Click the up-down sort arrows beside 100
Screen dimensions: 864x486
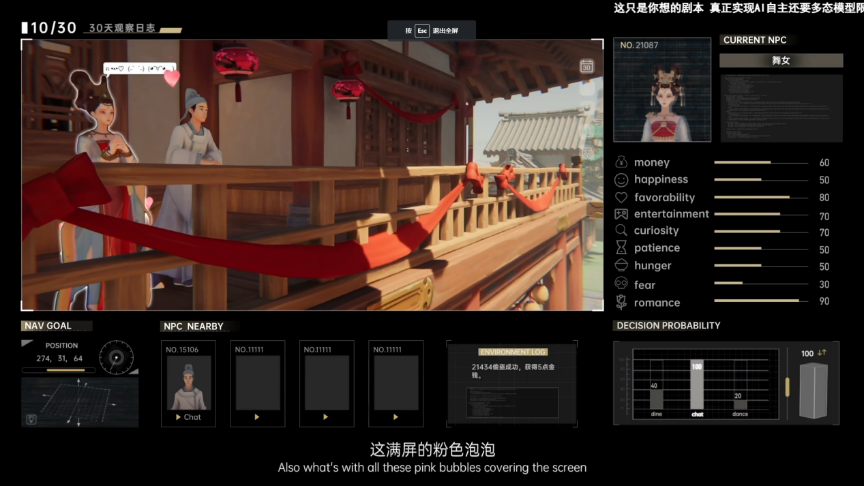point(821,353)
